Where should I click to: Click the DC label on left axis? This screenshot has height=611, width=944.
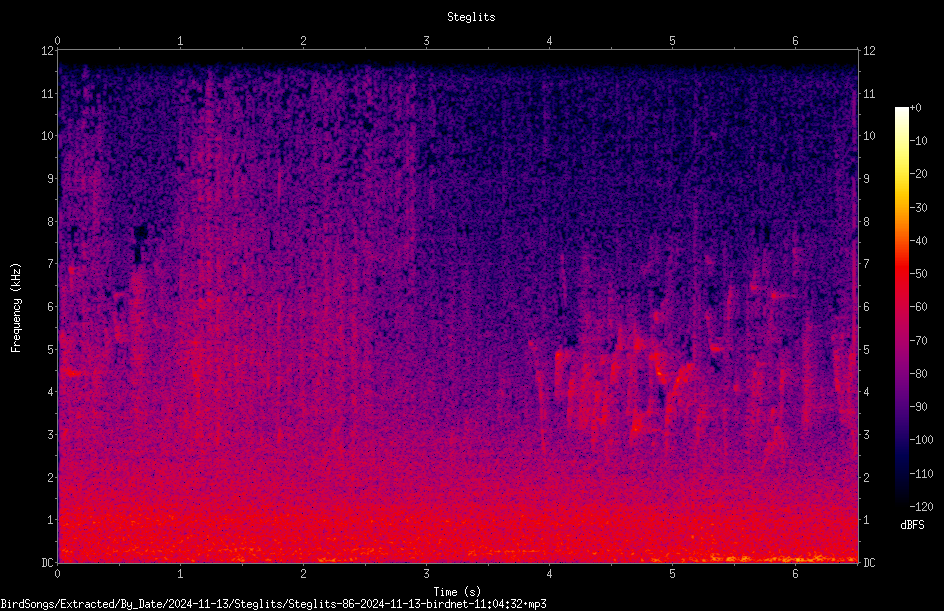[48, 562]
